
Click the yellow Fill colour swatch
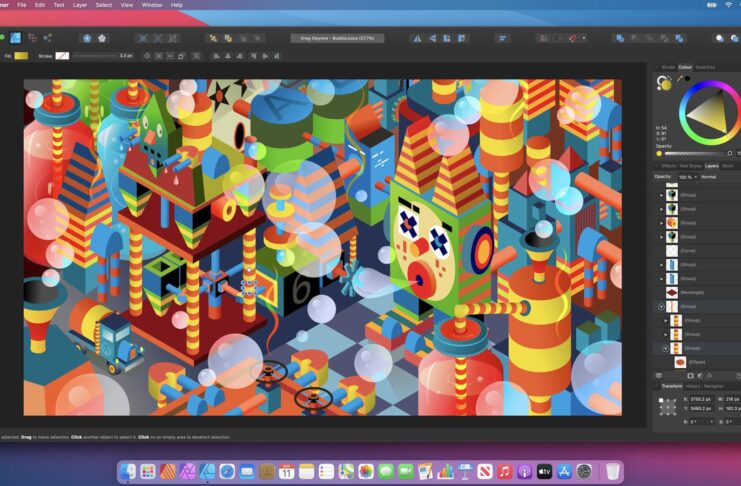click(x=21, y=56)
